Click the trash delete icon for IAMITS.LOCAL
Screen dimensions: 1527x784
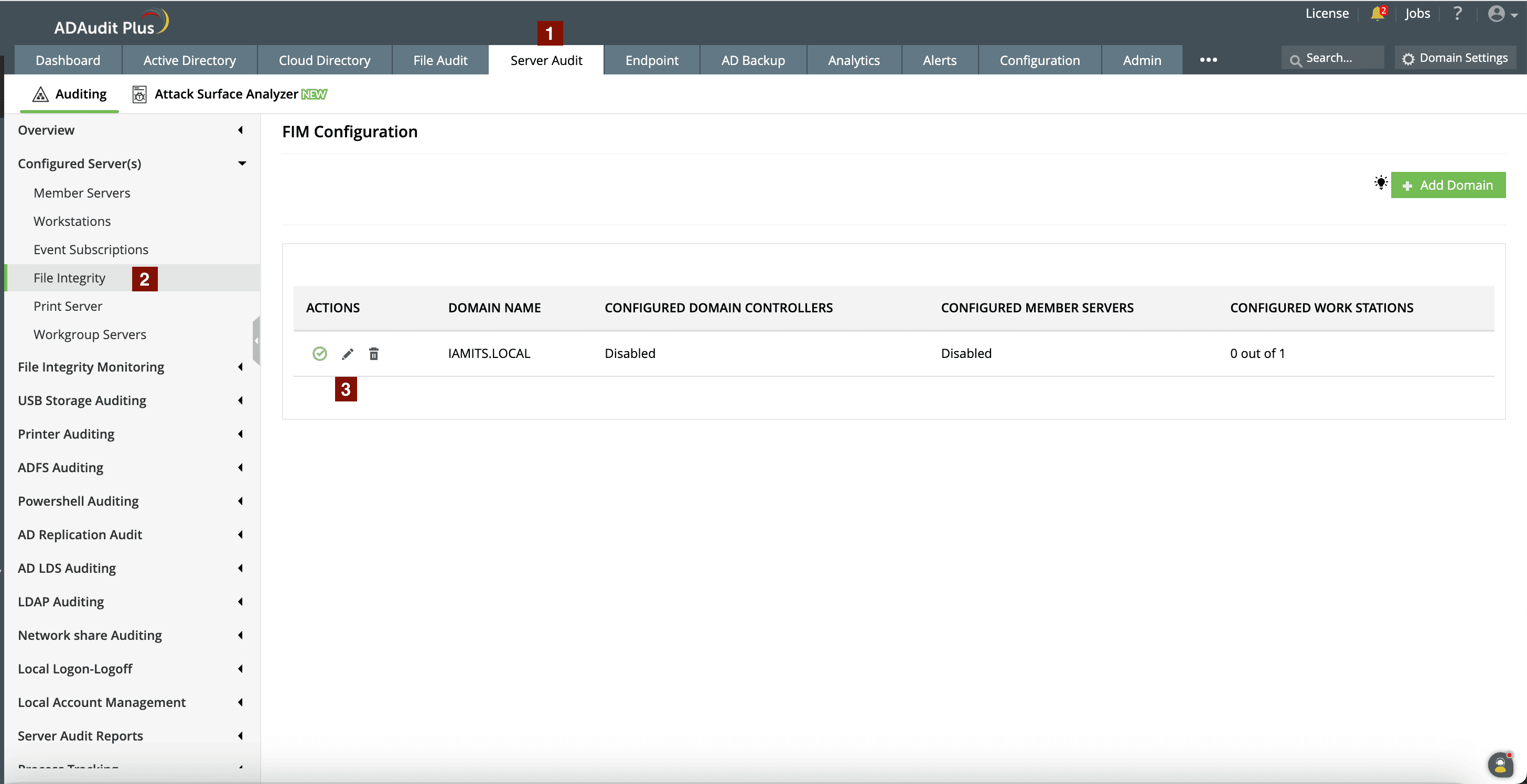(373, 354)
